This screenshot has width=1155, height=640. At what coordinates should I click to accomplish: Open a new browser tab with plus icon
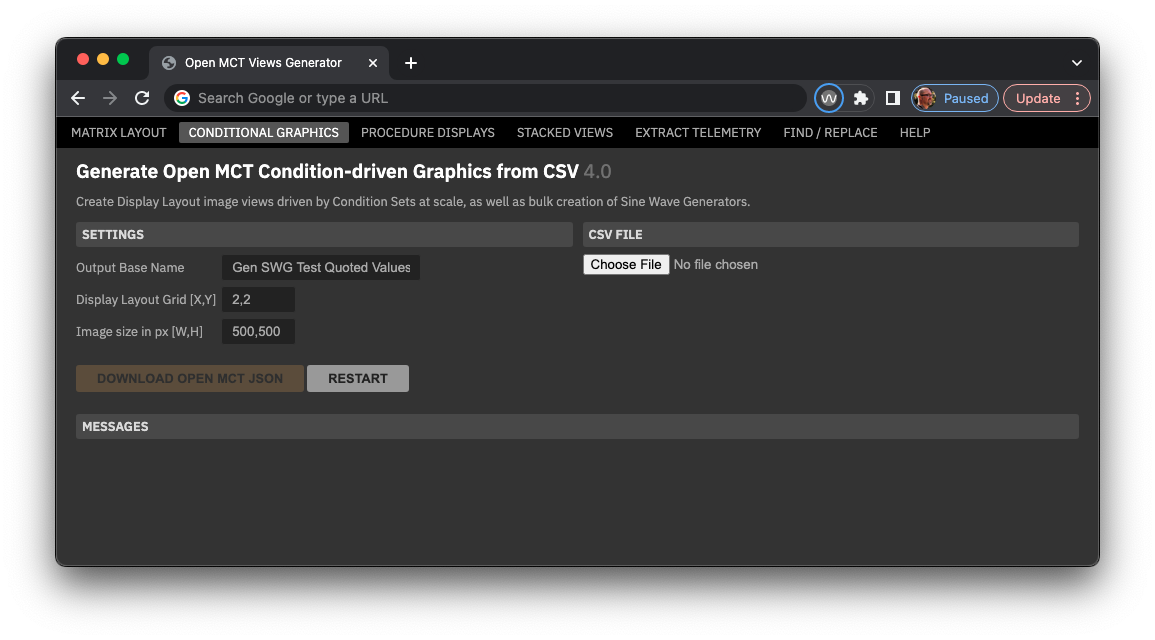(x=411, y=63)
